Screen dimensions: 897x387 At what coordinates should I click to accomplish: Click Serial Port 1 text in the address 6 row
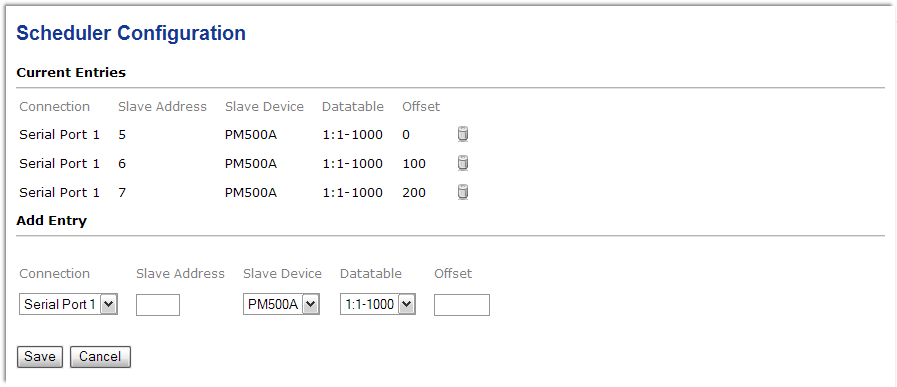point(59,164)
